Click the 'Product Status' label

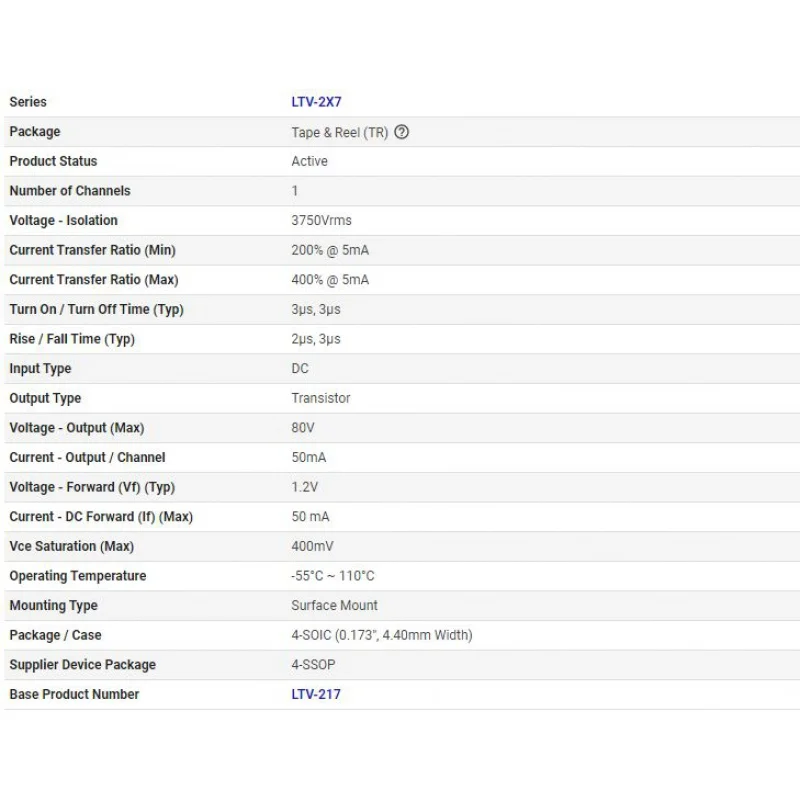pos(53,161)
